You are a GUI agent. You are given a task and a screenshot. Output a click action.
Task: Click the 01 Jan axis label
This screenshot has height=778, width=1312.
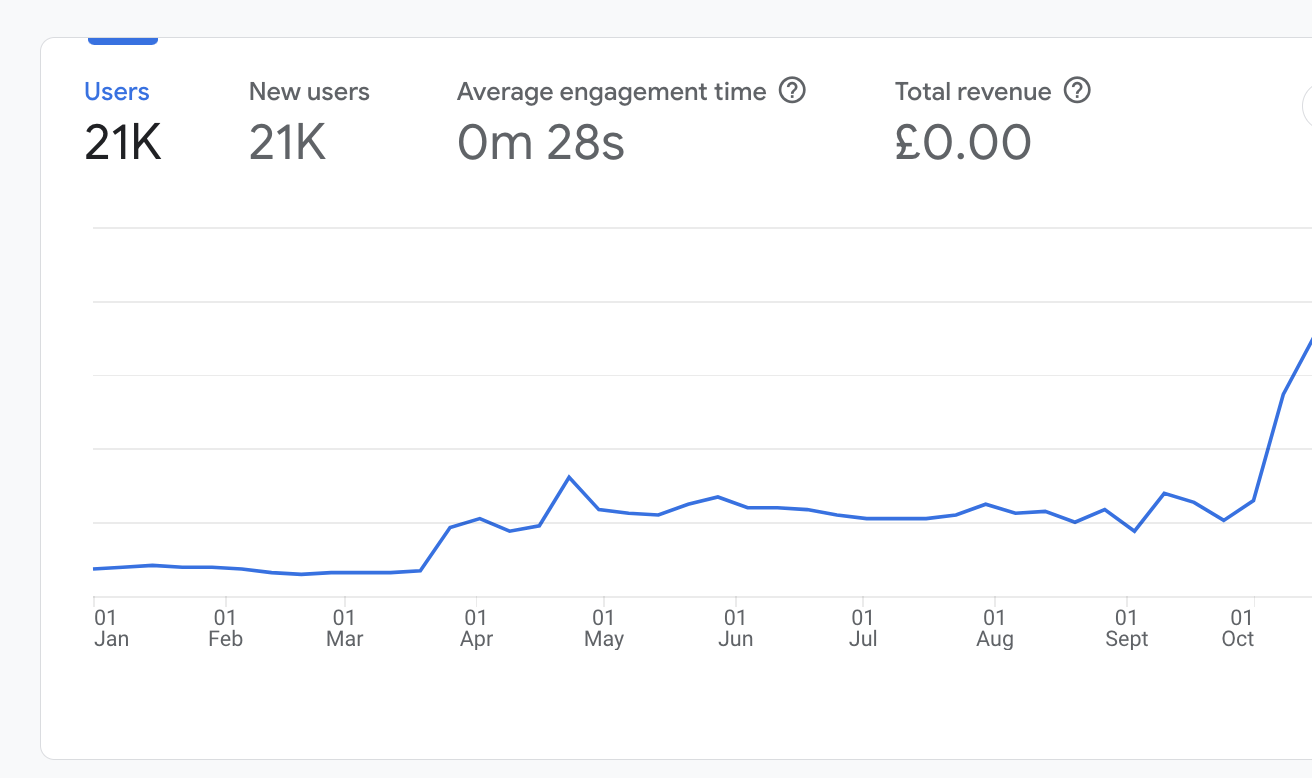(x=111, y=628)
